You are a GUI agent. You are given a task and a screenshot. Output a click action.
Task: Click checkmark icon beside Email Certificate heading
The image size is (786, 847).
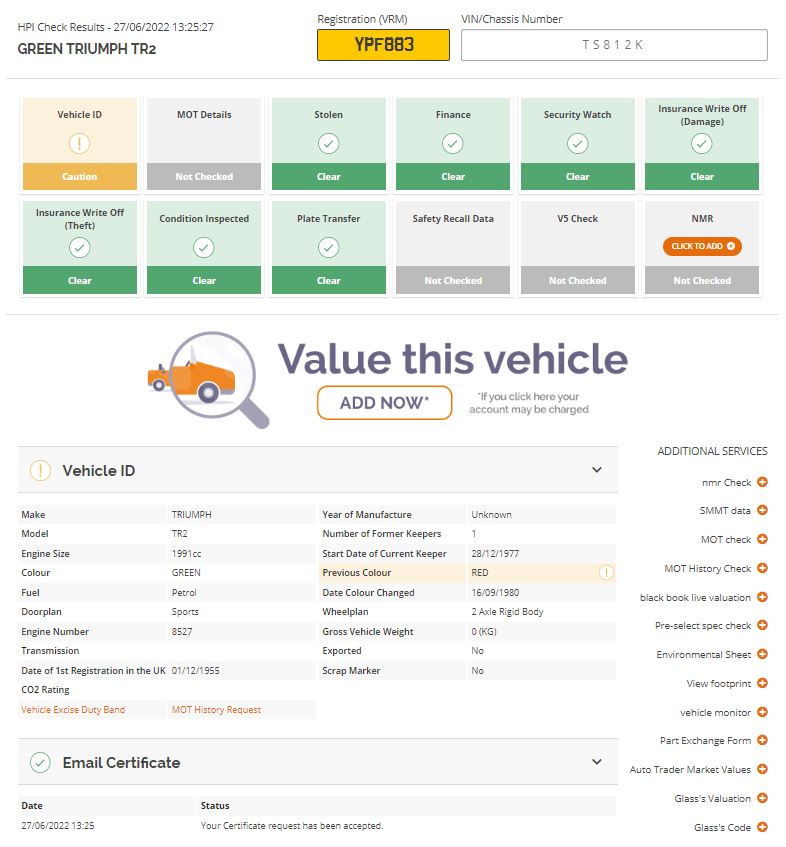coord(41,763)
